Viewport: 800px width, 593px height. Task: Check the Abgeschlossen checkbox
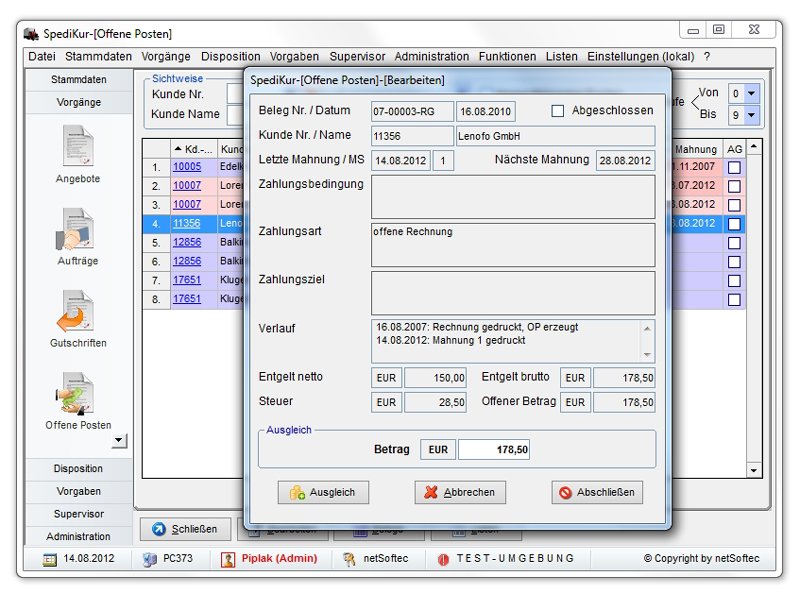pos(558,111)
